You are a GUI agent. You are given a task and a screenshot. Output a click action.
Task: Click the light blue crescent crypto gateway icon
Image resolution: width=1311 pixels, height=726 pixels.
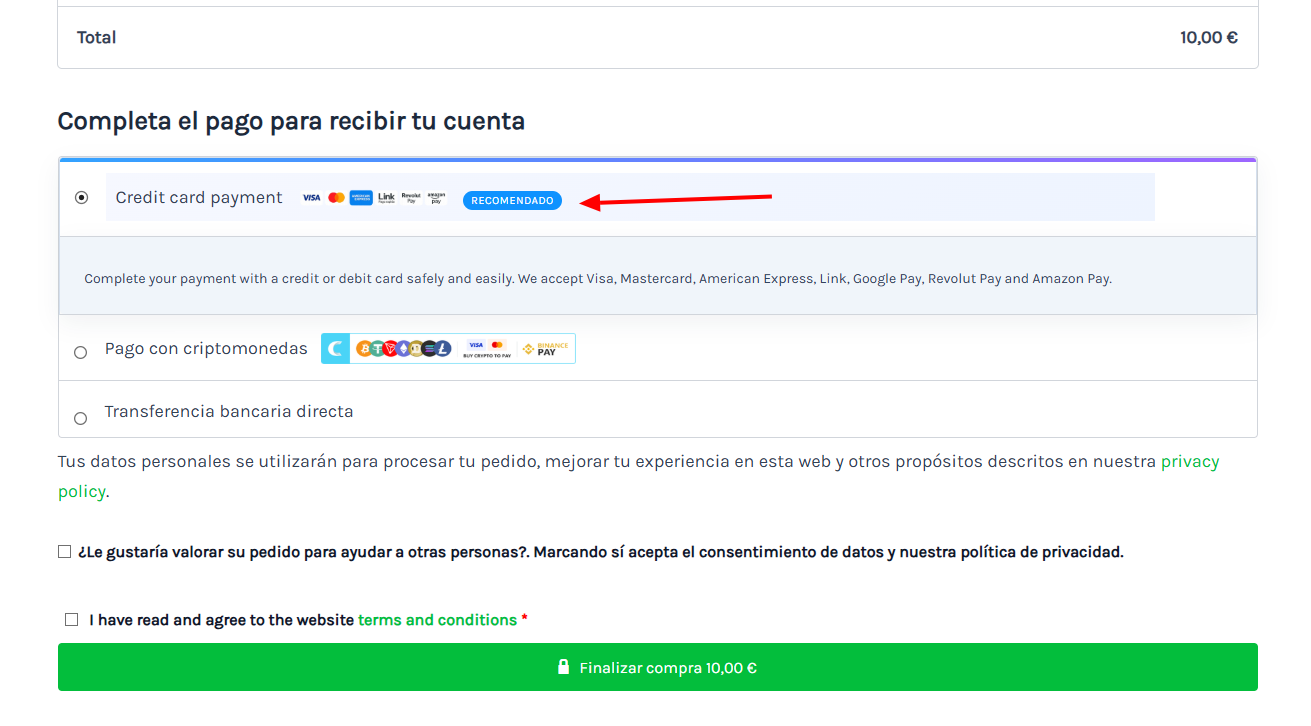335,349
